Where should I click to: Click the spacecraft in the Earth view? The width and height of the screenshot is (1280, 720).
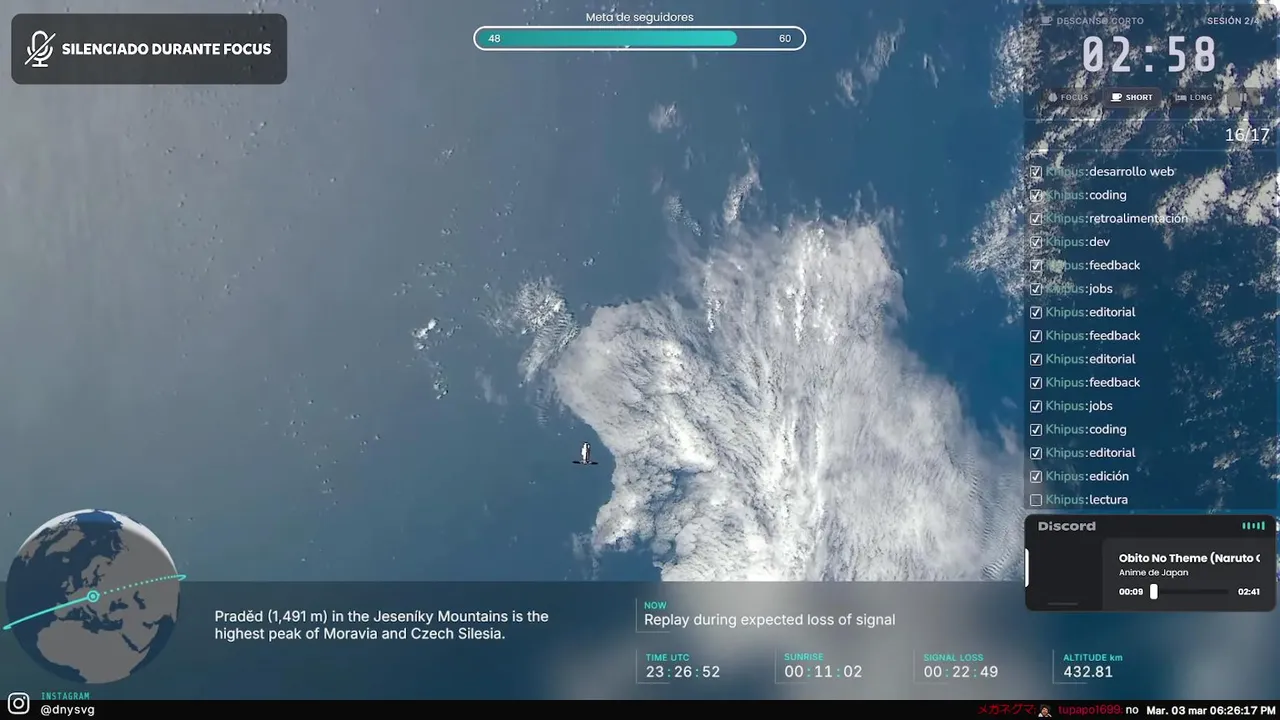coord(586,454)
